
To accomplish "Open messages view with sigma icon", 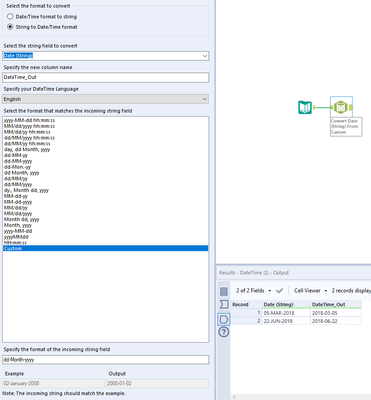I will (x=224, y=304).
